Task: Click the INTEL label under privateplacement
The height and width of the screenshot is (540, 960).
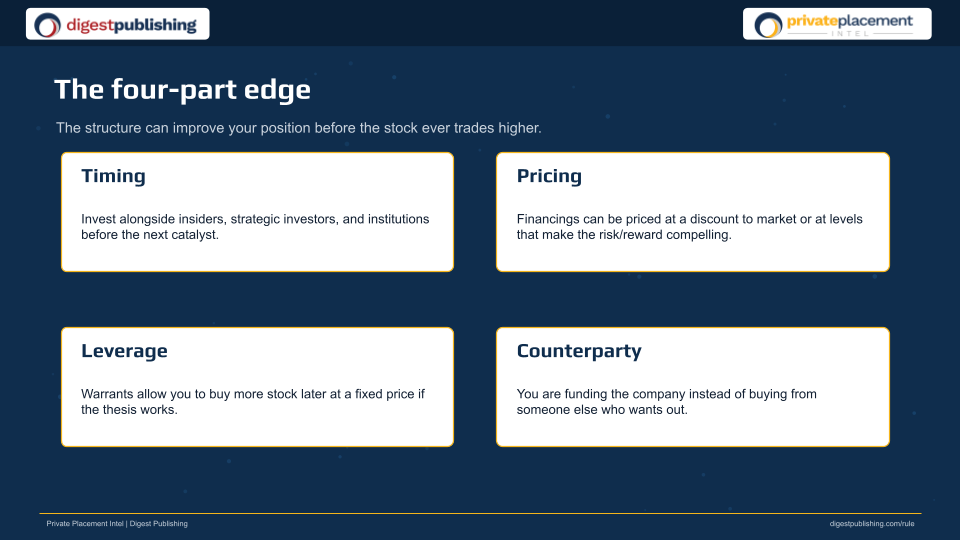Action: [x=850, y=33]
